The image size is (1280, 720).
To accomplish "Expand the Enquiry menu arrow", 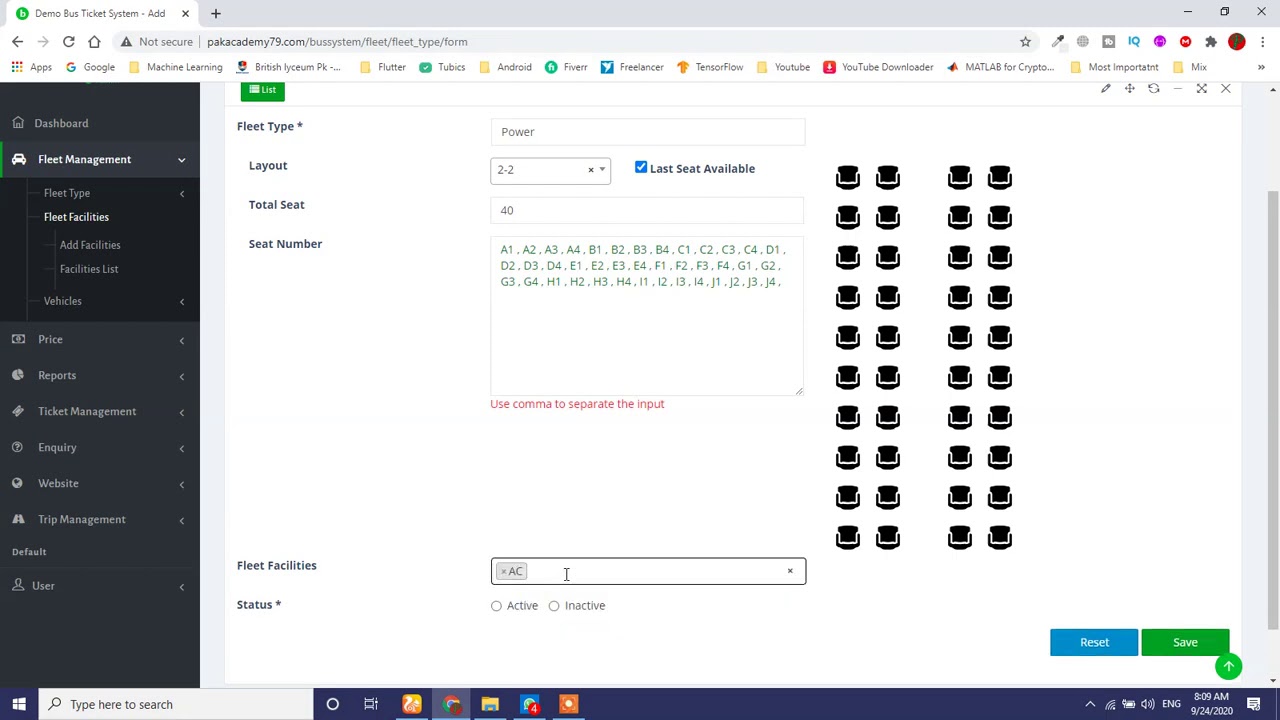I will [x=181, y=448].
